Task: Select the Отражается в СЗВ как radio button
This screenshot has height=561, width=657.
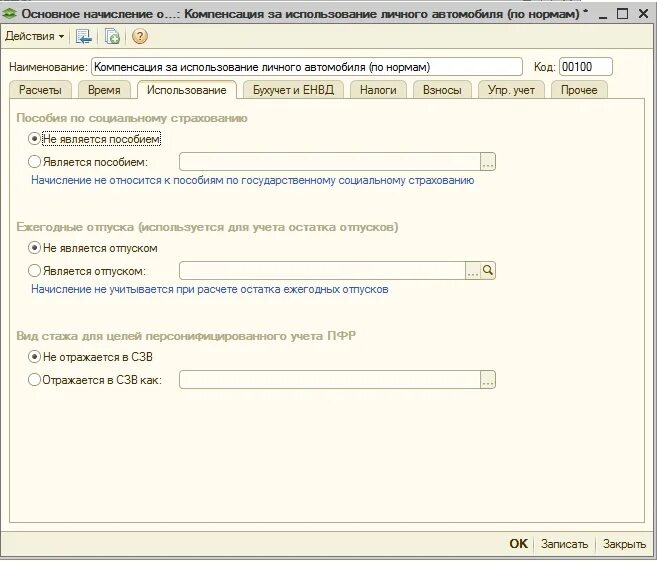Action: (34, 380)
